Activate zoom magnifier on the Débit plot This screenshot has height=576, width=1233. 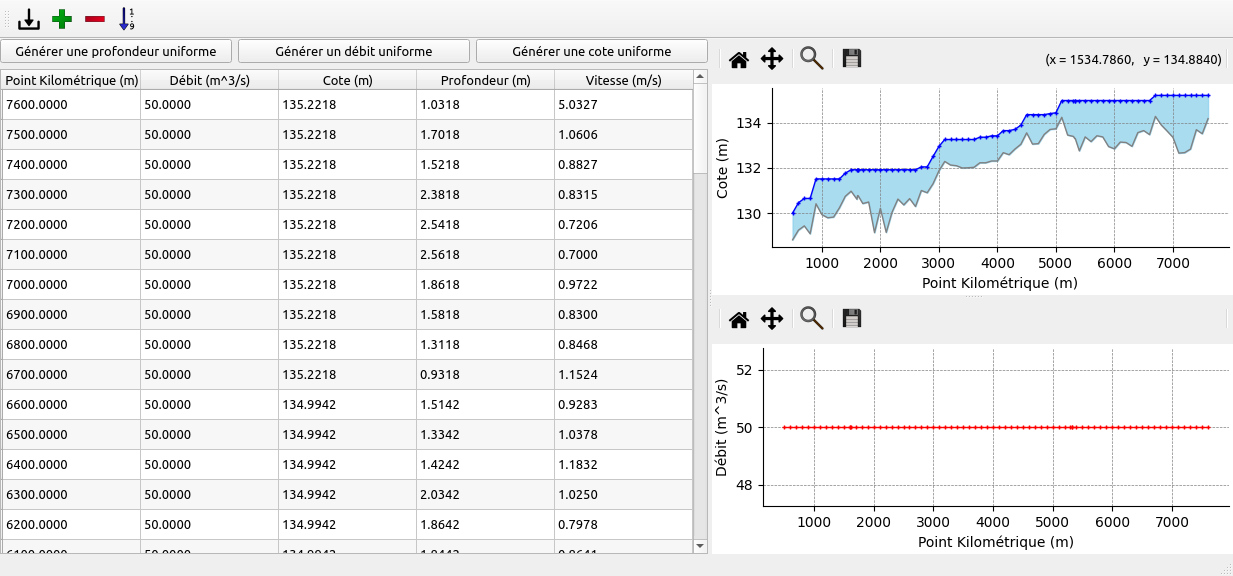click(x=811, y=320)
